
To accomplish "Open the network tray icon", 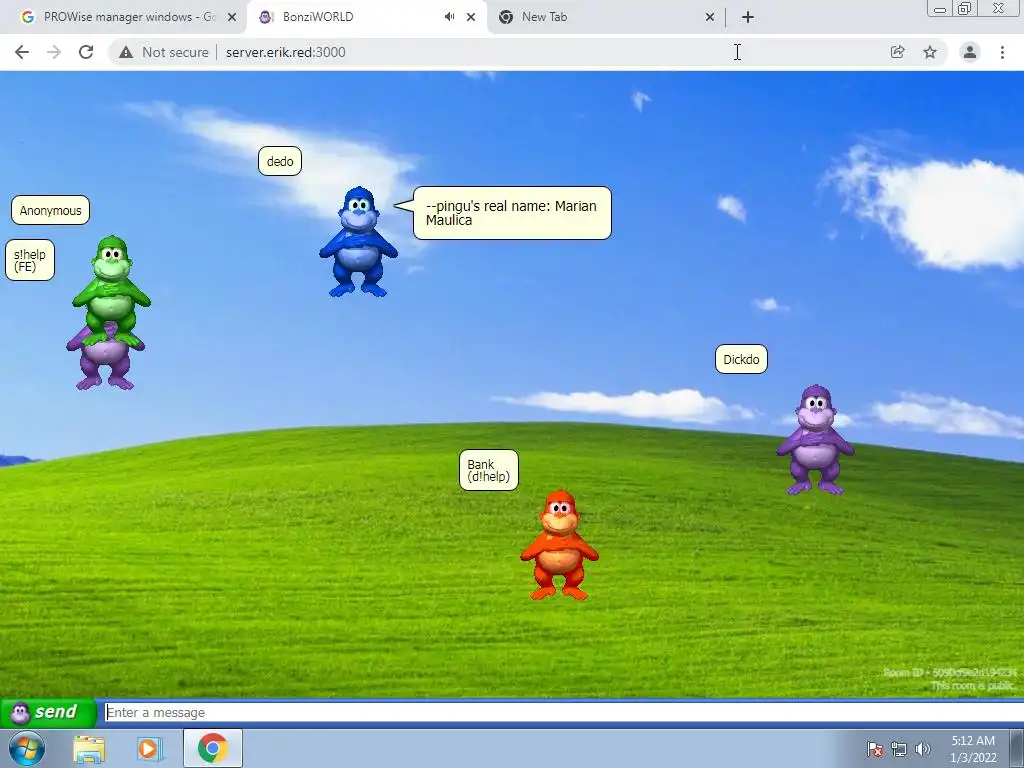I will click(899, 749).
